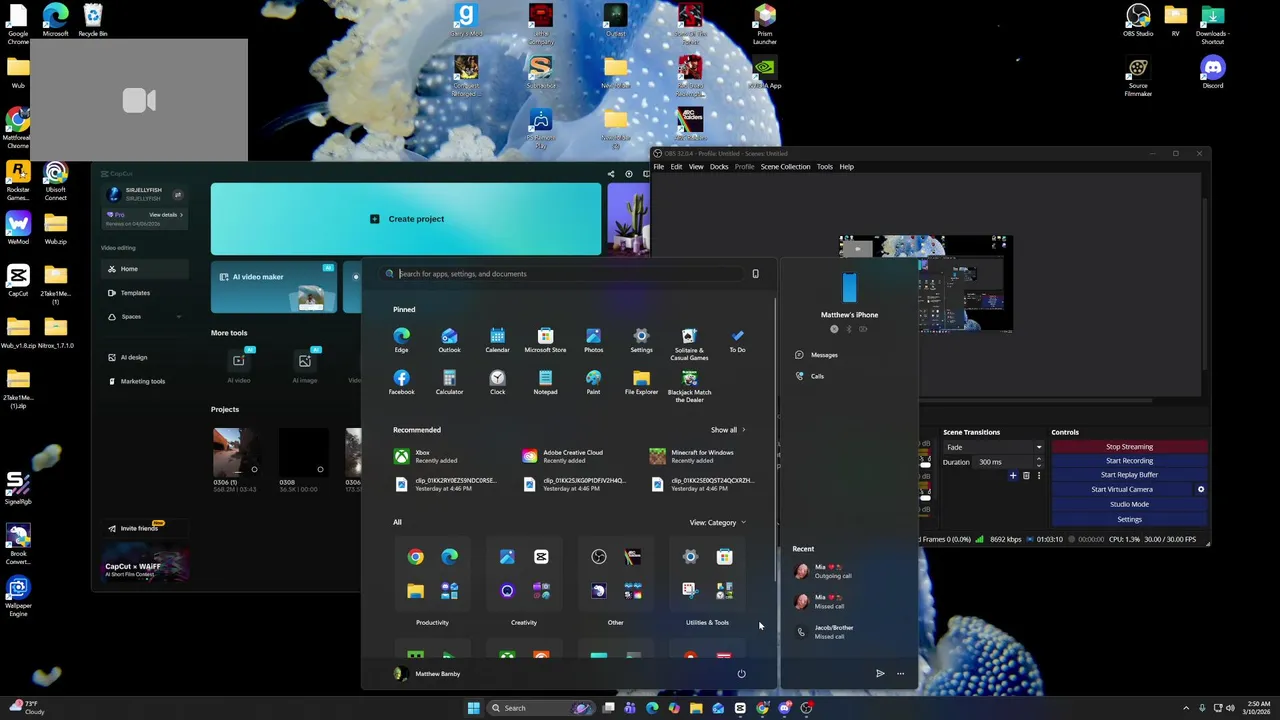Viewport: 1280px width, 720px height.
Task: Click Stop Streaming in OBS Controls
Action: [x=1129, y=447]
